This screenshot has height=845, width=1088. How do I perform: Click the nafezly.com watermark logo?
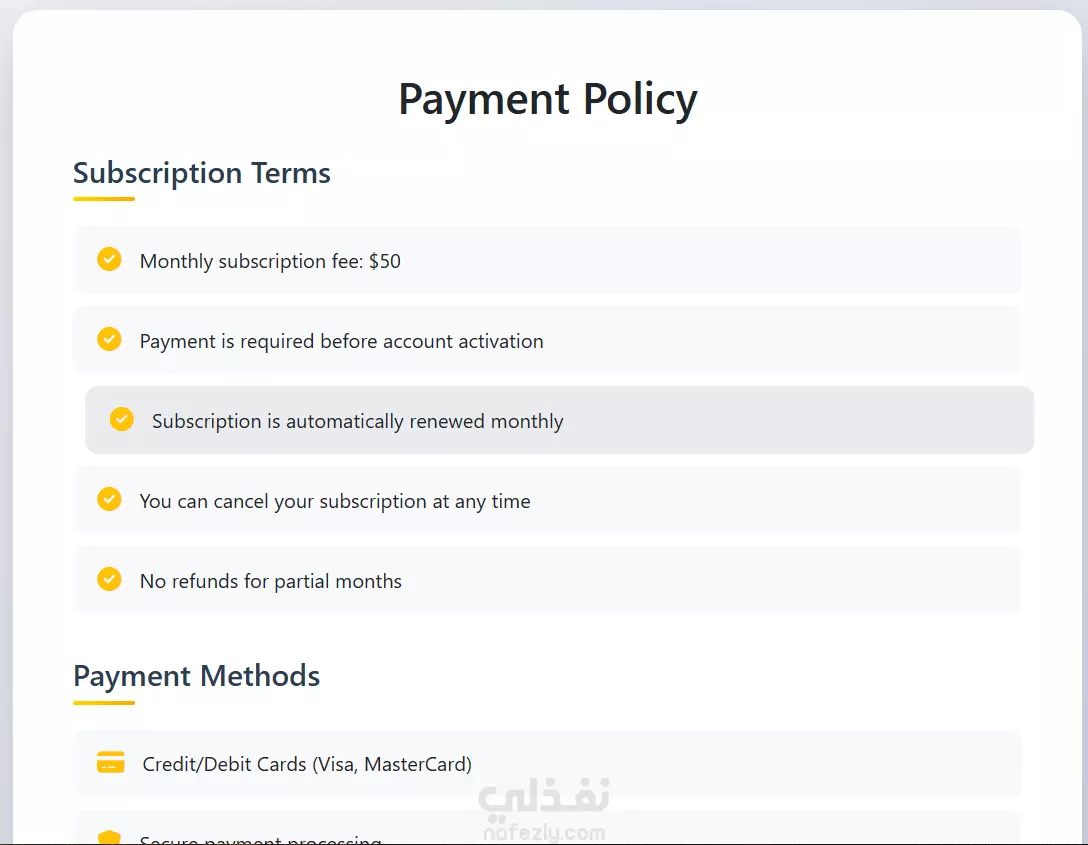[544, 808]
